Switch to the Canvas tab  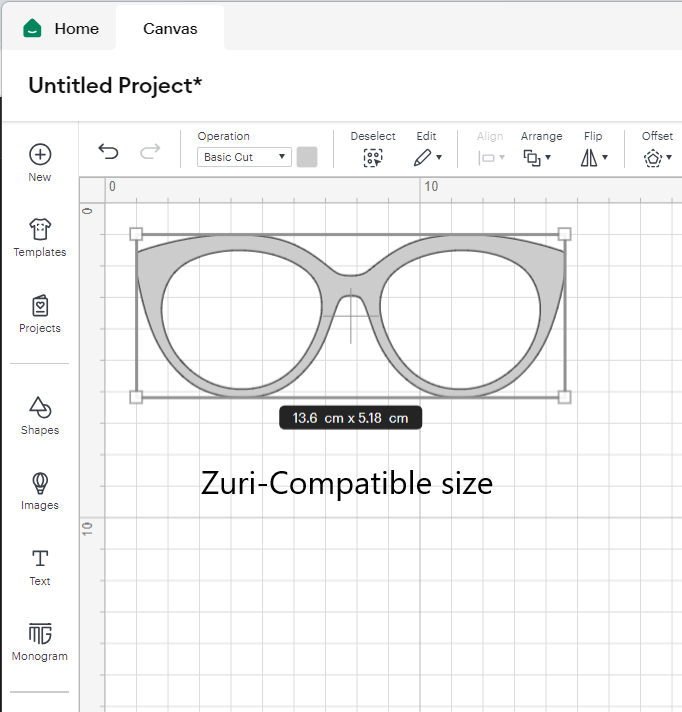(170, 28)
